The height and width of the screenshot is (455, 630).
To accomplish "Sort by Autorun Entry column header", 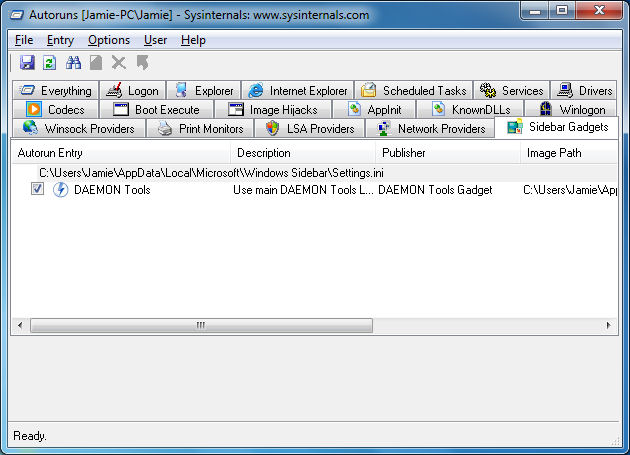I will [x=121, y=153].
